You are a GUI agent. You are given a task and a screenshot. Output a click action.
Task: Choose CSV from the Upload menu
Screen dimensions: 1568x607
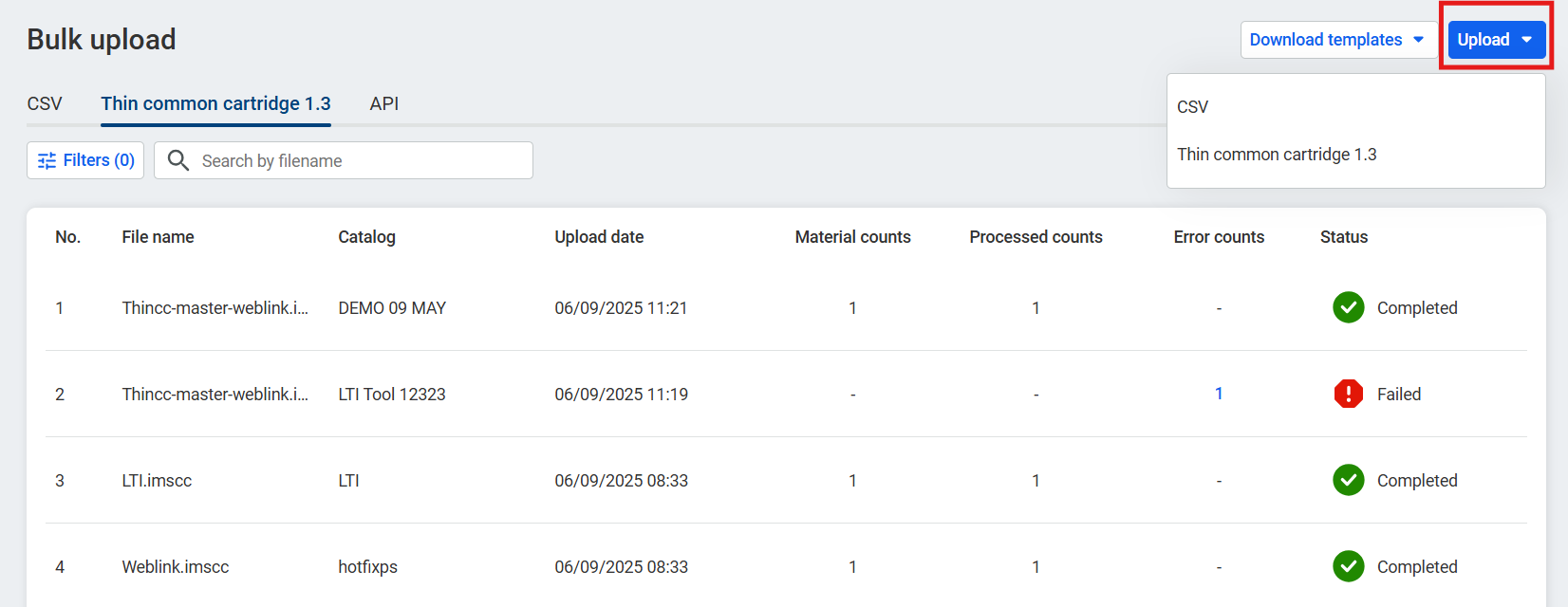coord(1192,107)
